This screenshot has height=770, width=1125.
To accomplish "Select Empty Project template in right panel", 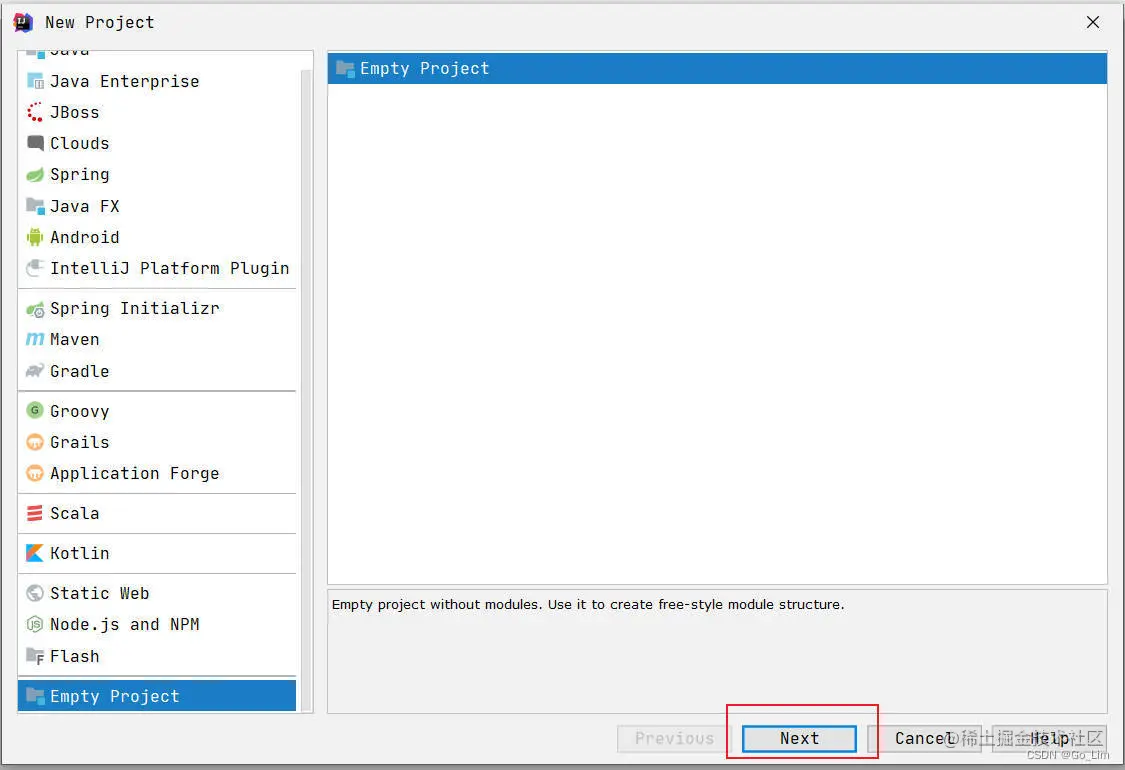I will [717, 69].
